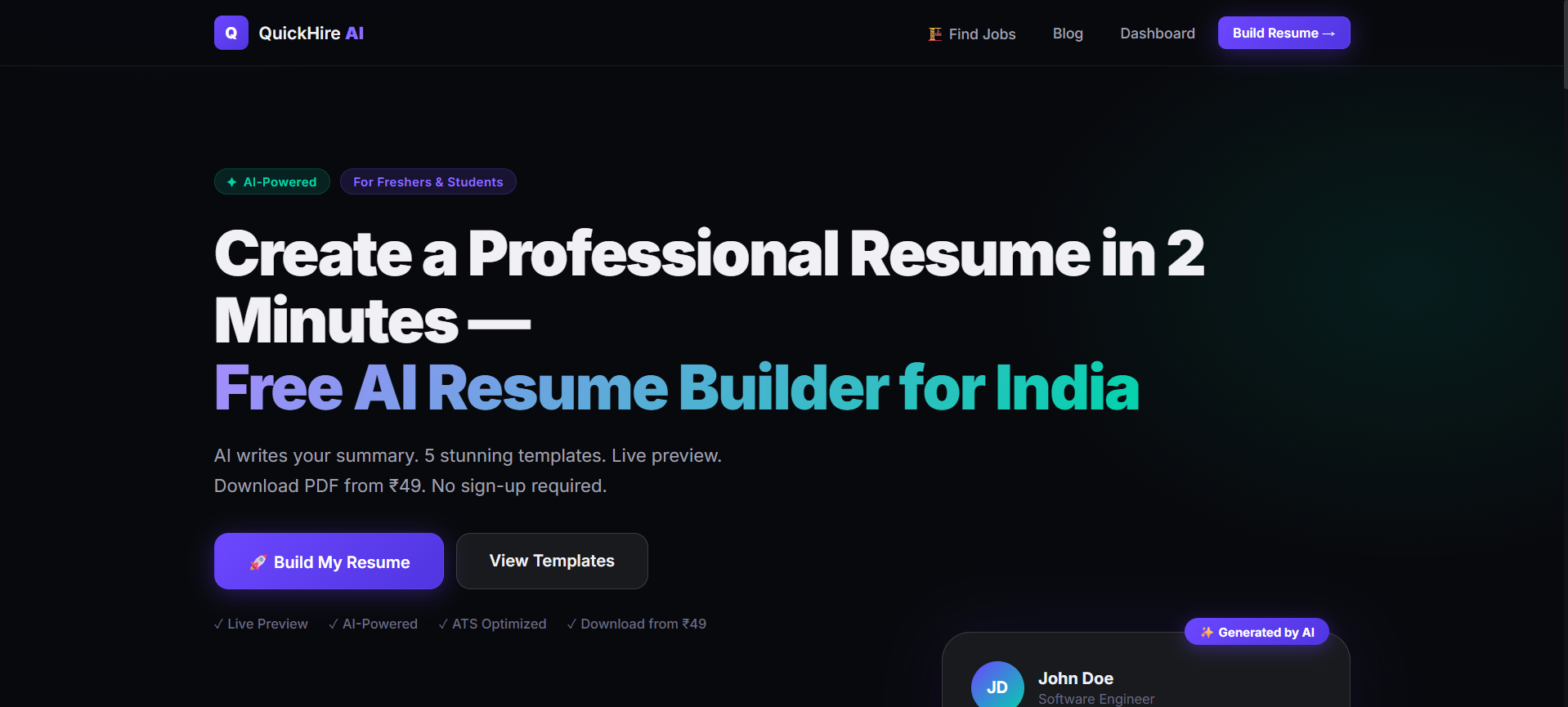The width and height of the screenshot is (1568, 707).
Task: Click the Download from ₹49 feature text
Action: click(x=637, y=624)
